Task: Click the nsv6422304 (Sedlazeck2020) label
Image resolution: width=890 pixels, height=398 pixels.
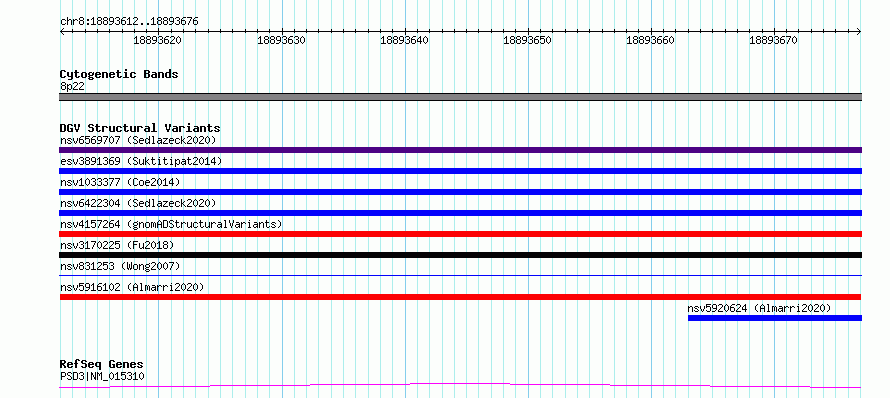Action: tap(138, 203)
